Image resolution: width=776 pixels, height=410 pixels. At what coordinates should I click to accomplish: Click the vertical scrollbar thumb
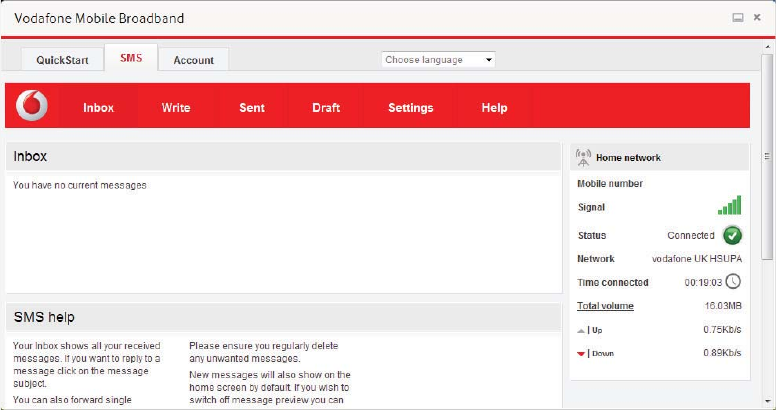(767, 156)
